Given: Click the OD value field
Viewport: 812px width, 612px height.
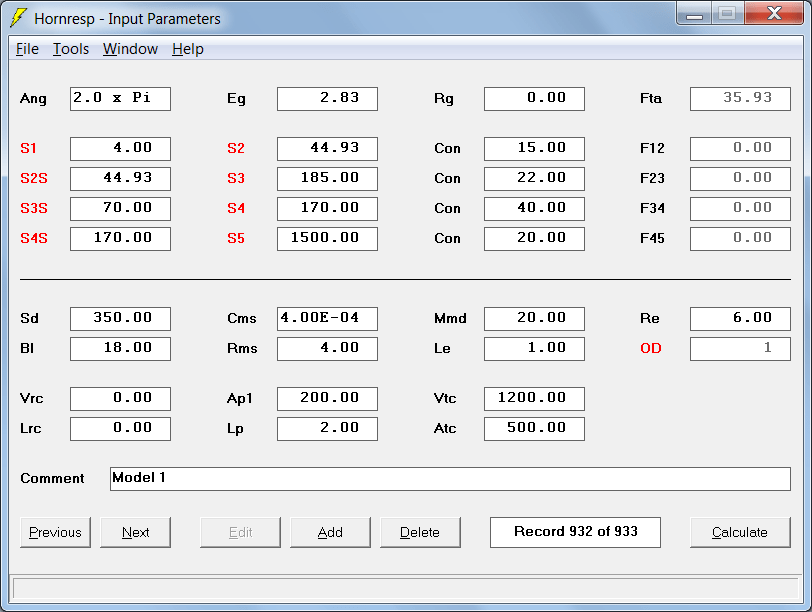Looking at the screenshot, I should coord(741,348).
